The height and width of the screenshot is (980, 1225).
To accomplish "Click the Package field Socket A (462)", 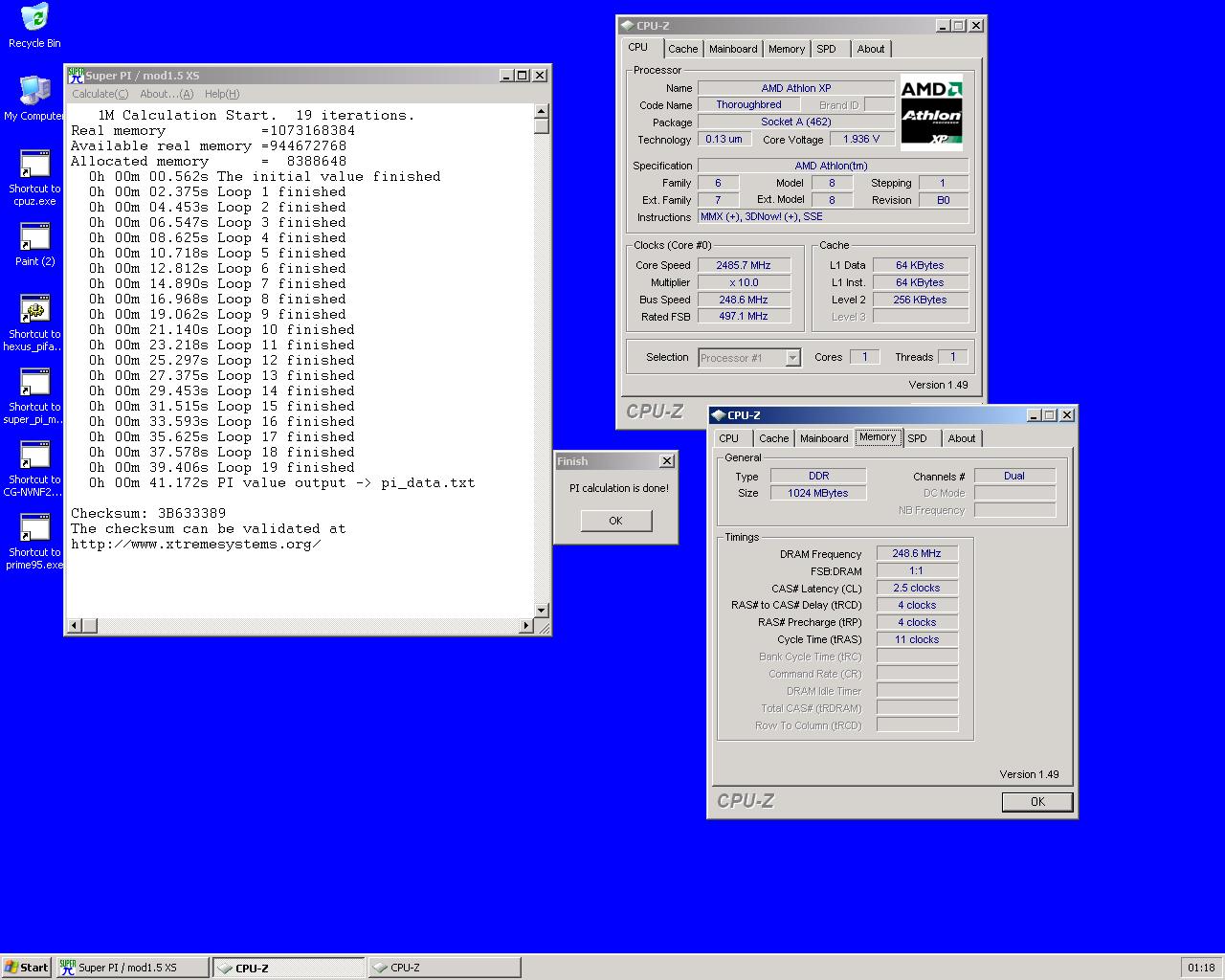I will (795, 122).
